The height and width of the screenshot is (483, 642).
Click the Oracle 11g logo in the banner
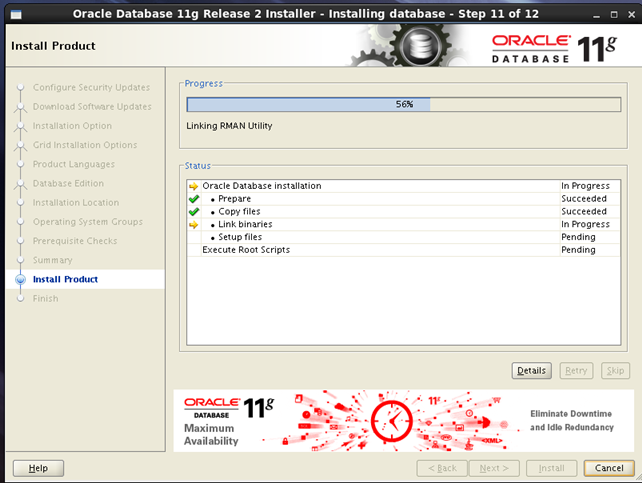coord(229,408)
